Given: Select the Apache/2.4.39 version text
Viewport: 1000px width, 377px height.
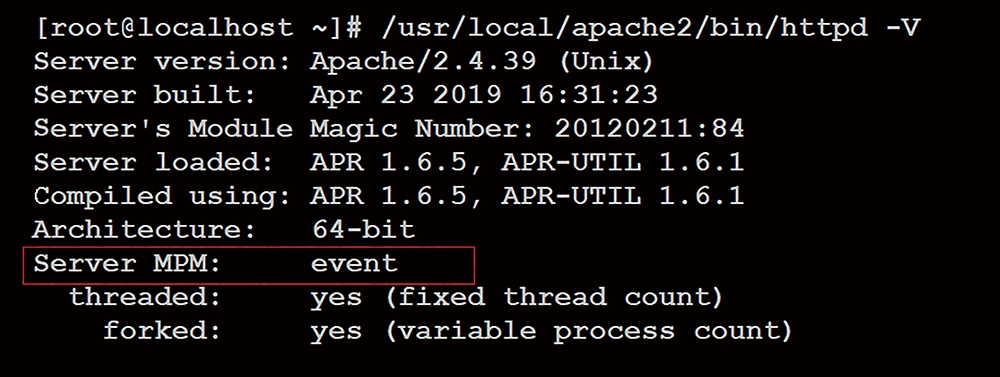Looking at the screenshot, I should (423, 62).
